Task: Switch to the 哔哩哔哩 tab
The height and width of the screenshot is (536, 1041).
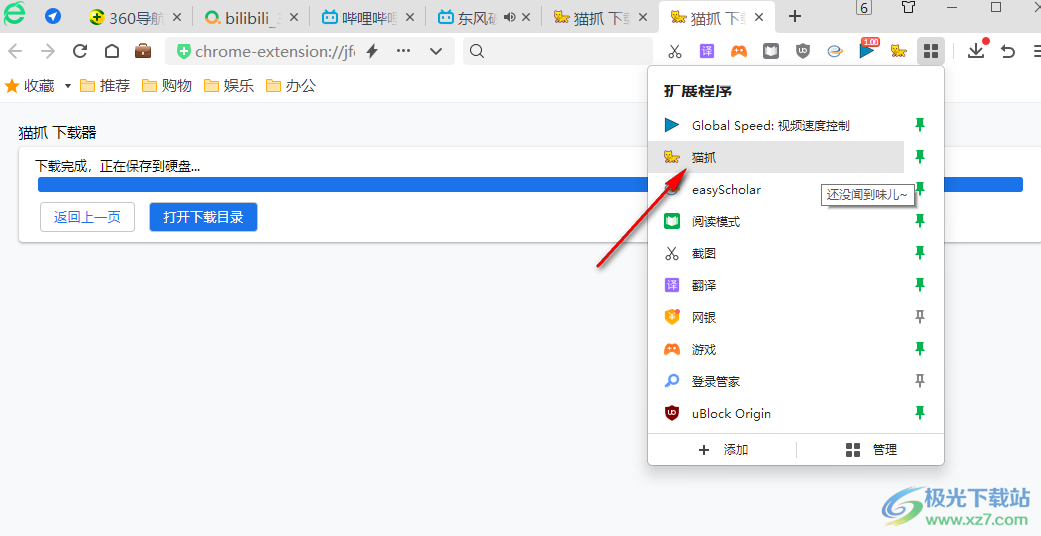Action: click(x=367, y=18)
